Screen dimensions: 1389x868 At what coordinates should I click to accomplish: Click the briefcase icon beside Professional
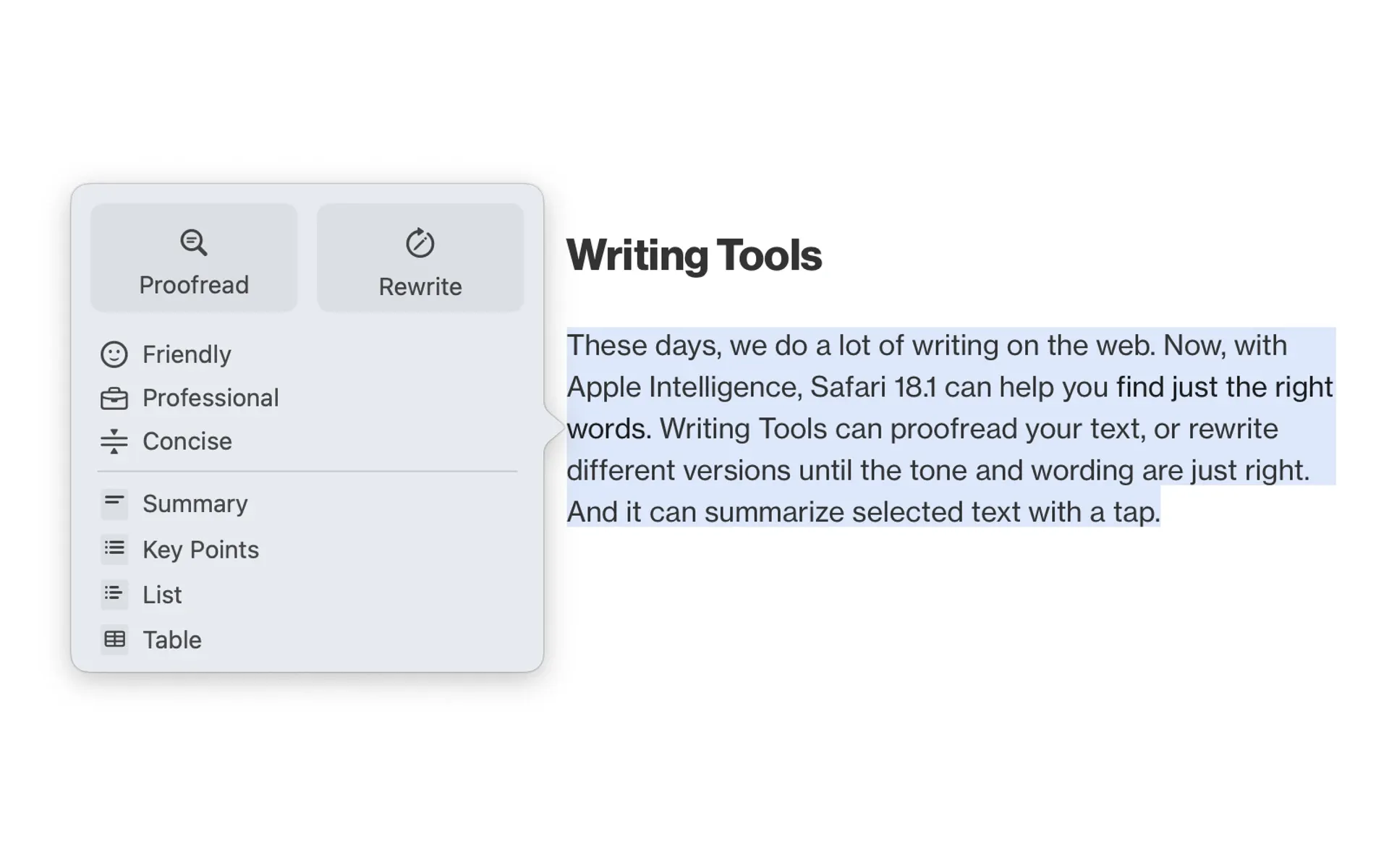[x=114, y=397]
